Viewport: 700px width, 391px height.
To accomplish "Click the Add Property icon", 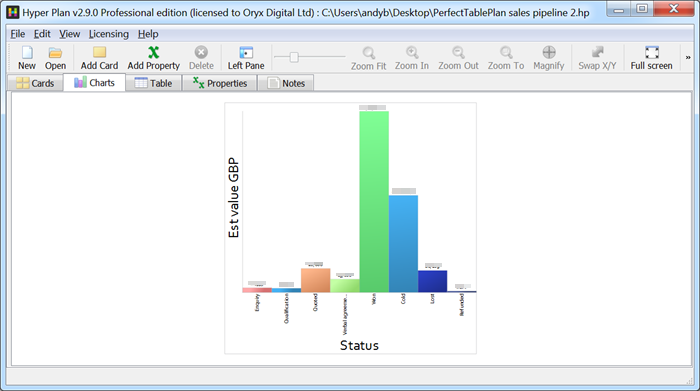I will pyautogui.click(x=154, y=58).
